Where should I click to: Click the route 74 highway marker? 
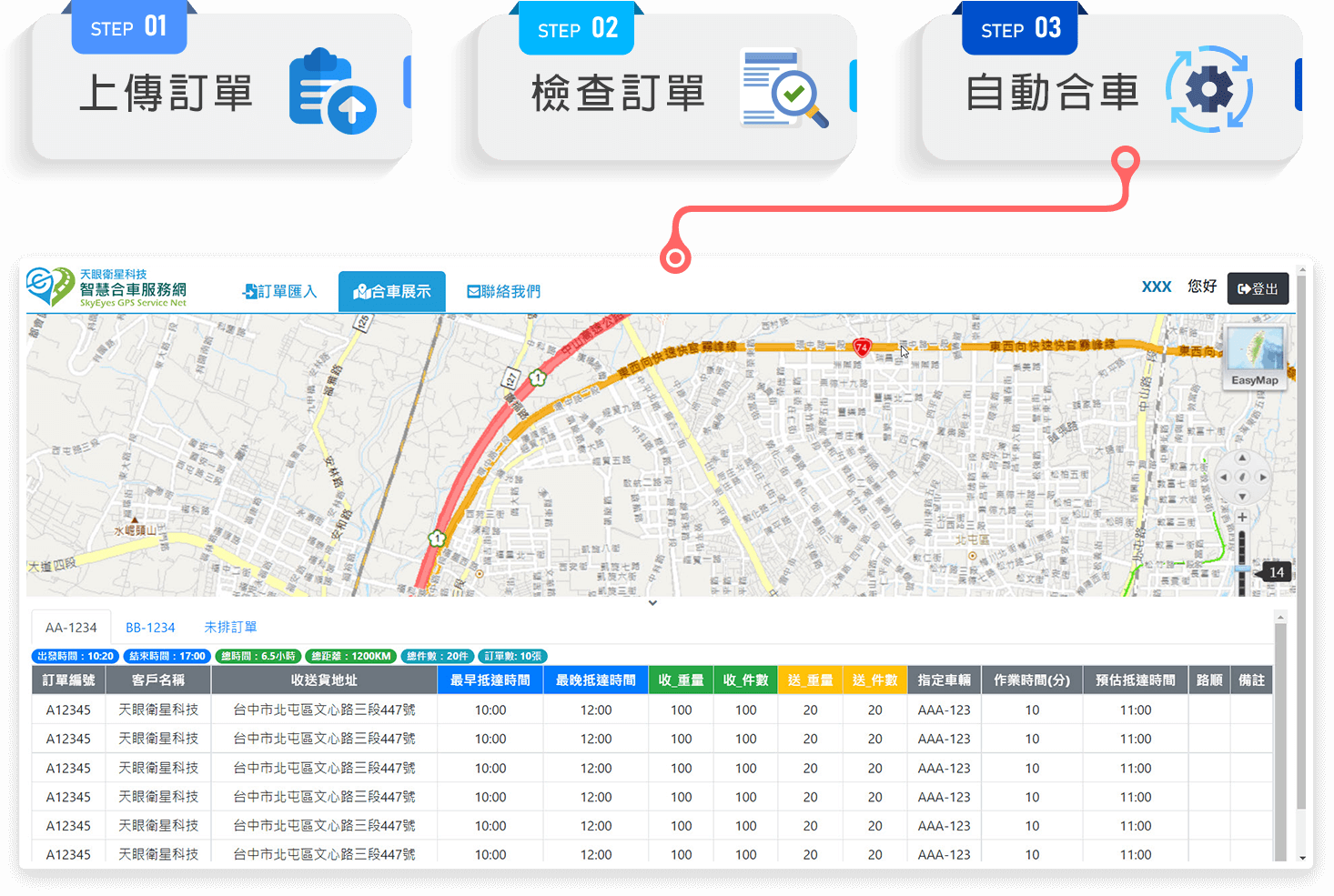click(862, 347)
